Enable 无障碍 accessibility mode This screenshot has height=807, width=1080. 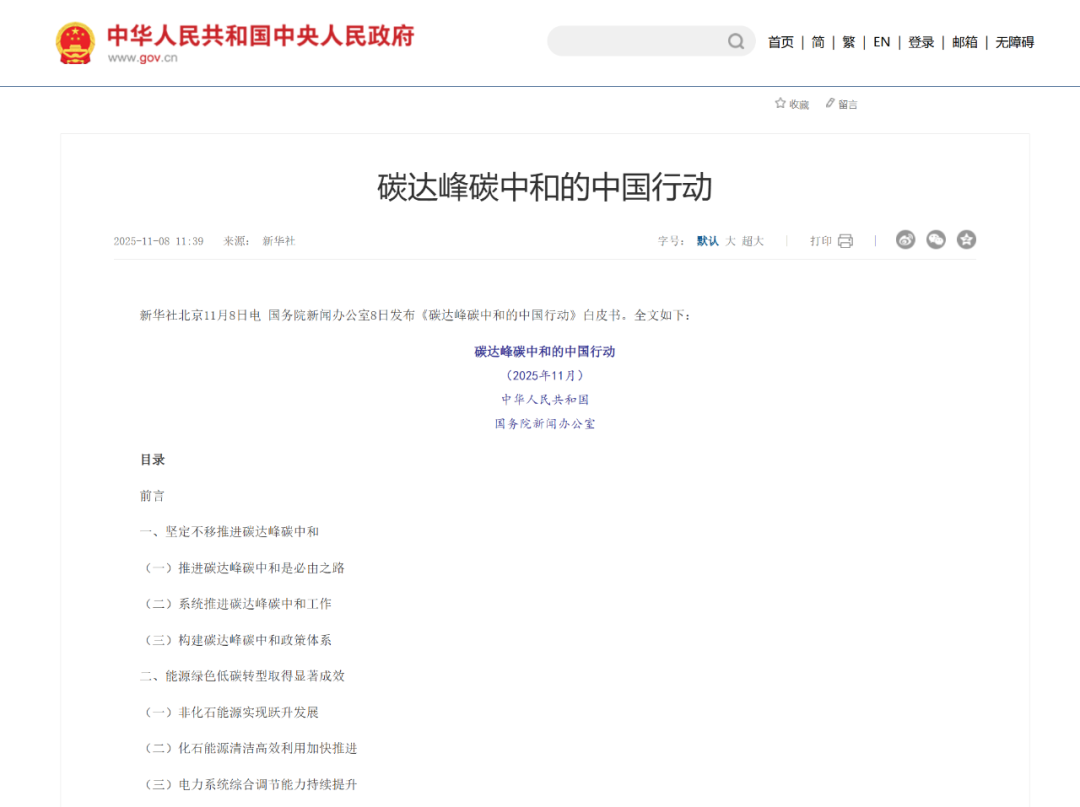[x=1014, y=42]
